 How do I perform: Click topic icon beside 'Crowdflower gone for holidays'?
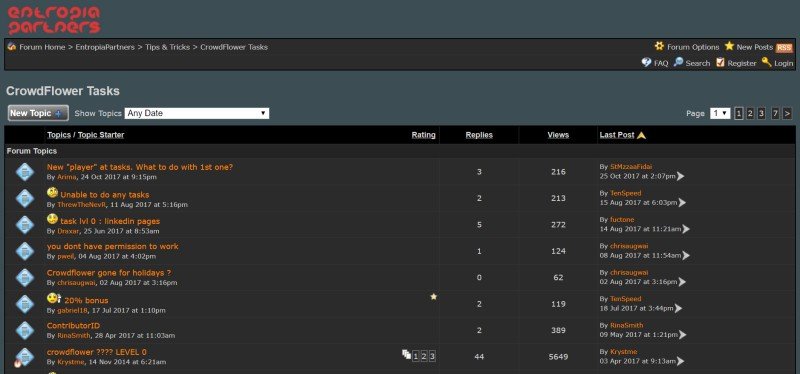tap(24, 278)
